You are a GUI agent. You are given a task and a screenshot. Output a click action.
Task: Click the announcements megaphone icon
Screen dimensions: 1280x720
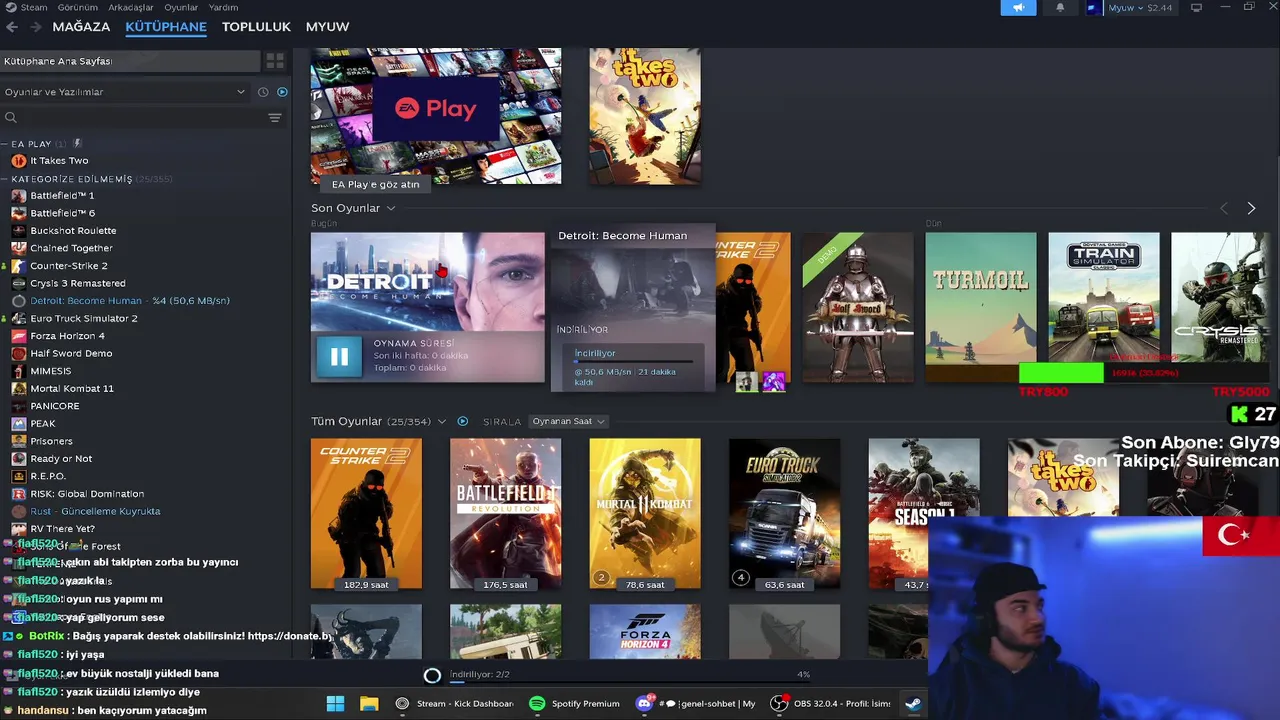(1018, 8)
